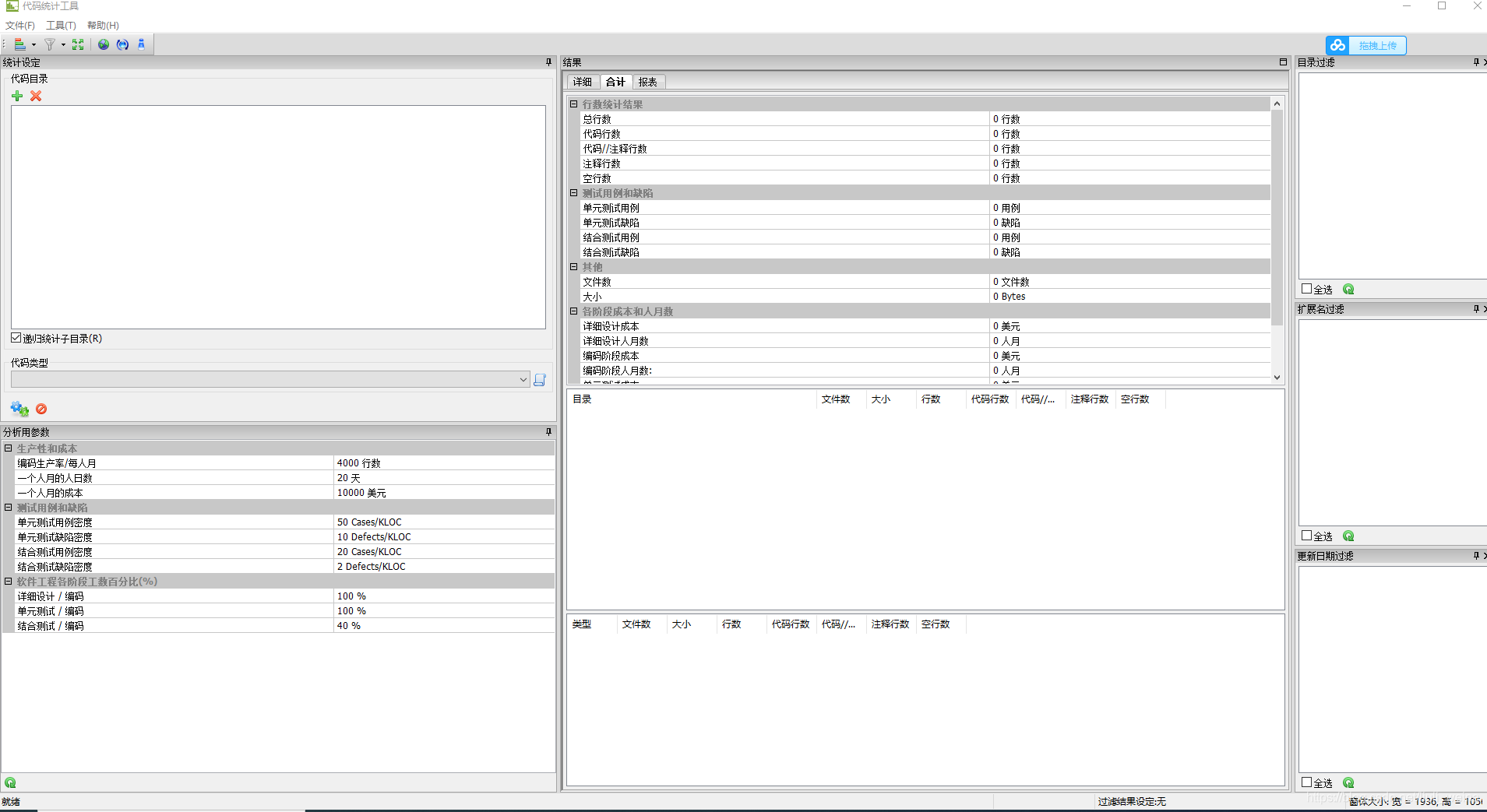1487x812 pixels.
Task: Click the pin icon on 分析用参数 panel
Action: [x=548, y=431]
